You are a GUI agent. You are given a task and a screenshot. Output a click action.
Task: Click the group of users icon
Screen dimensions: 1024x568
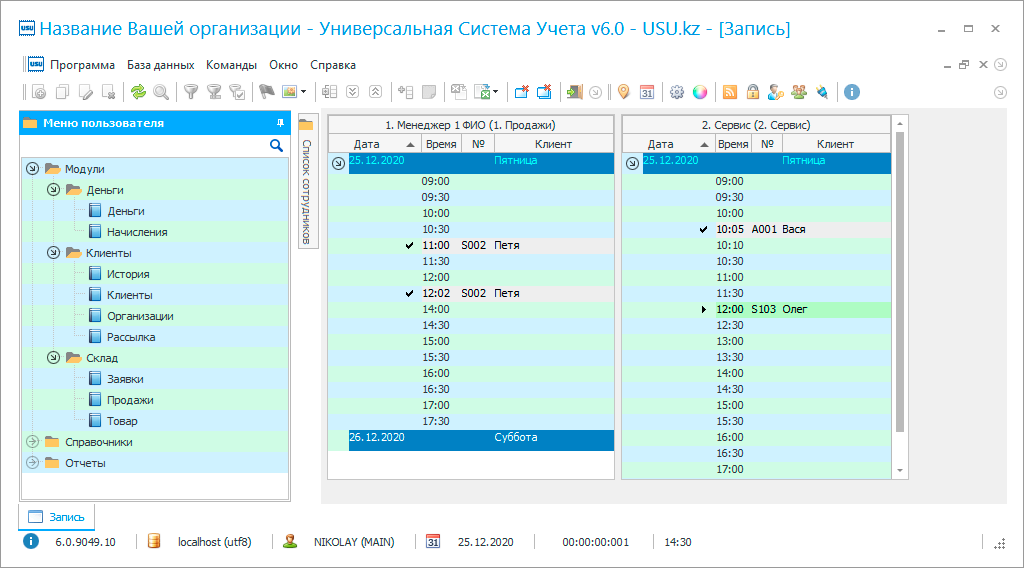pyautogui.click(x=799, y=92)
